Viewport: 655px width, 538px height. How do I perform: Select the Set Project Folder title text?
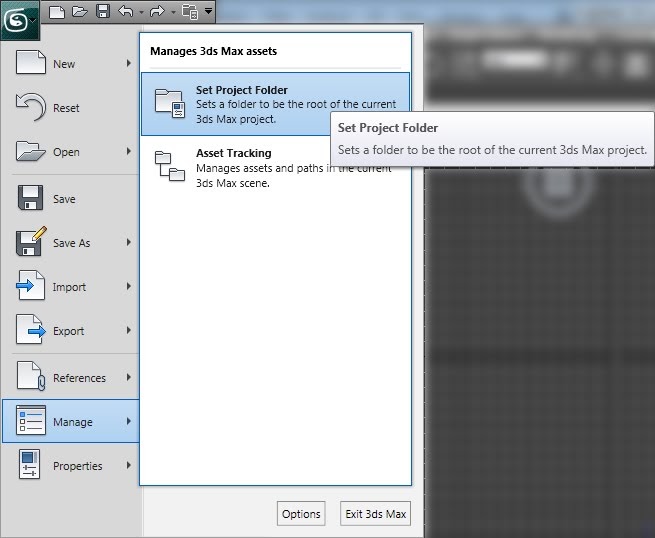pyautogui.click(x=242, y=90)
